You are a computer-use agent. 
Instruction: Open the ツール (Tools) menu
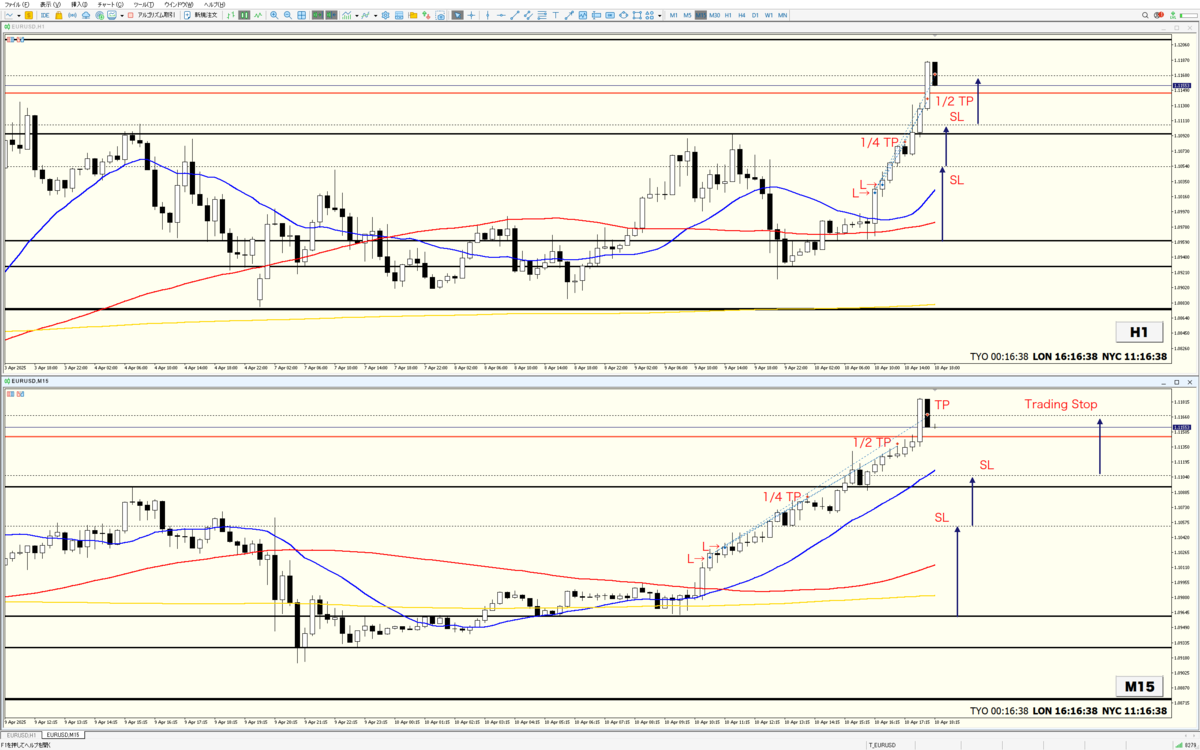[x=143, y=5]
